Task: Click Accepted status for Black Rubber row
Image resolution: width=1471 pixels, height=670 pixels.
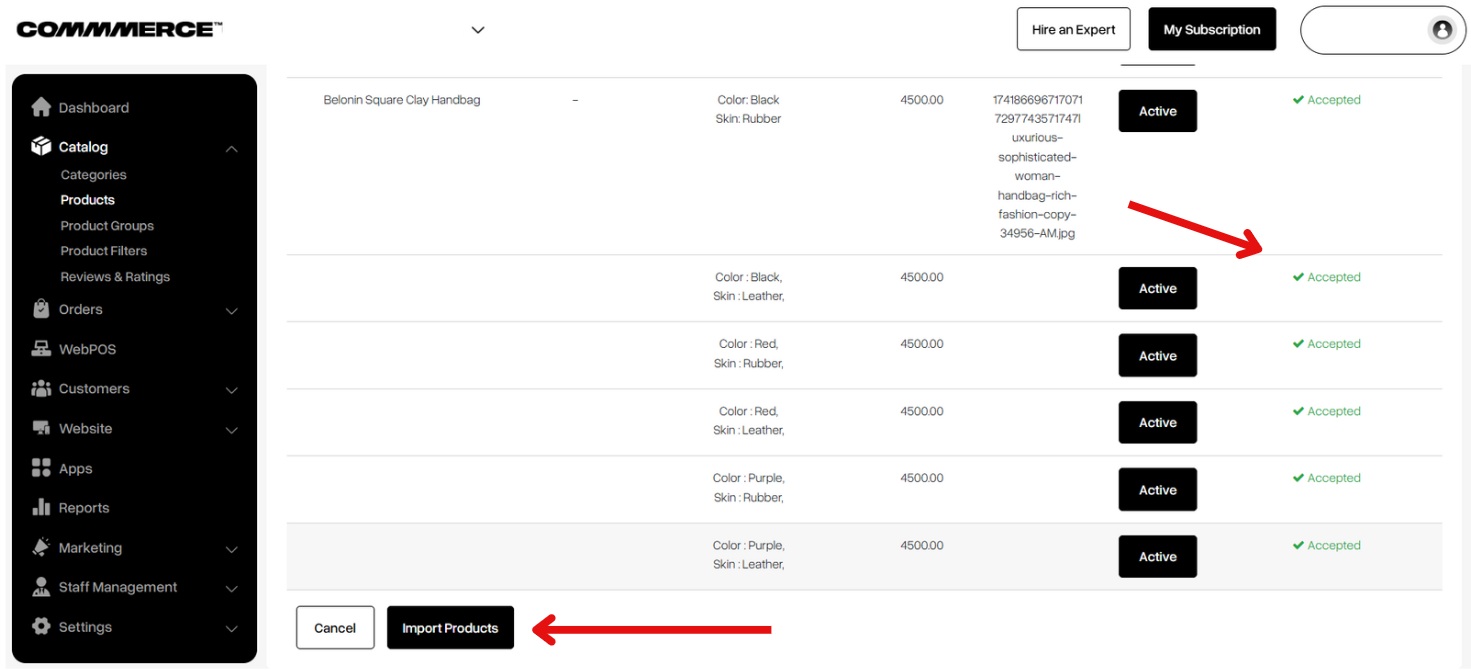Action: point(1326,100)
